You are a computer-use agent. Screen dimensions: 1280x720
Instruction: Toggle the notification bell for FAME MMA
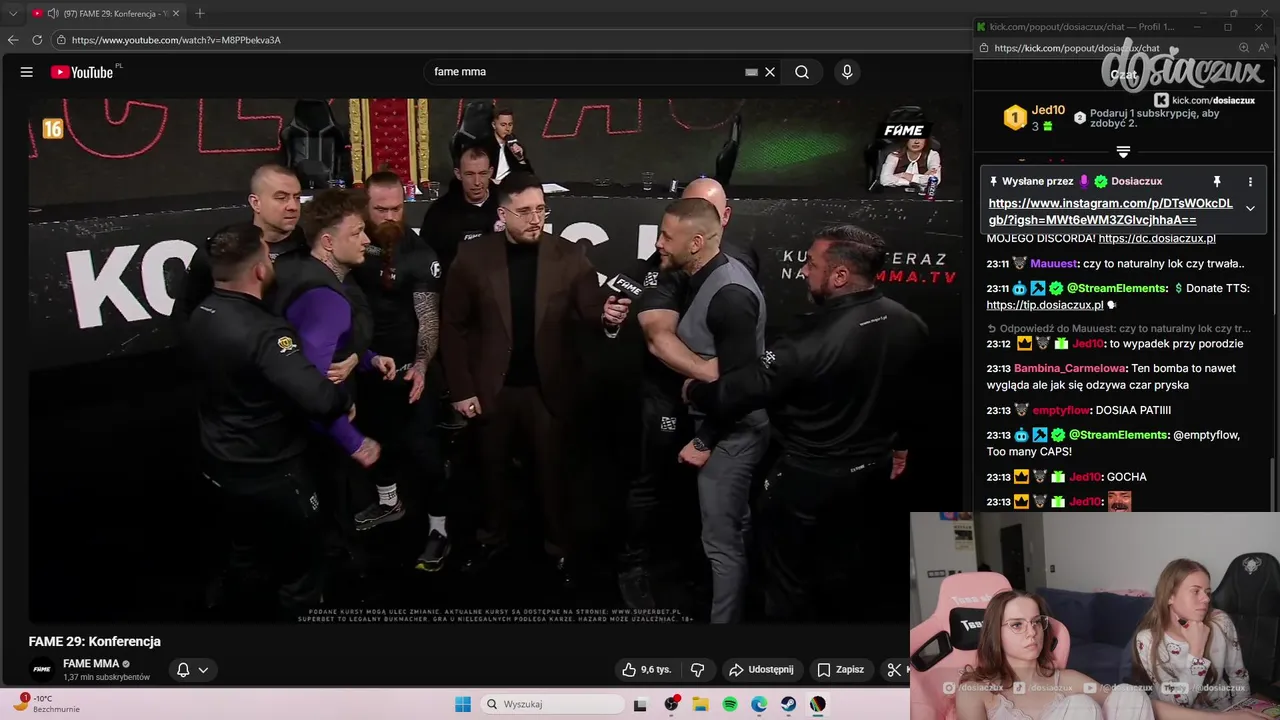pos(183,670)
